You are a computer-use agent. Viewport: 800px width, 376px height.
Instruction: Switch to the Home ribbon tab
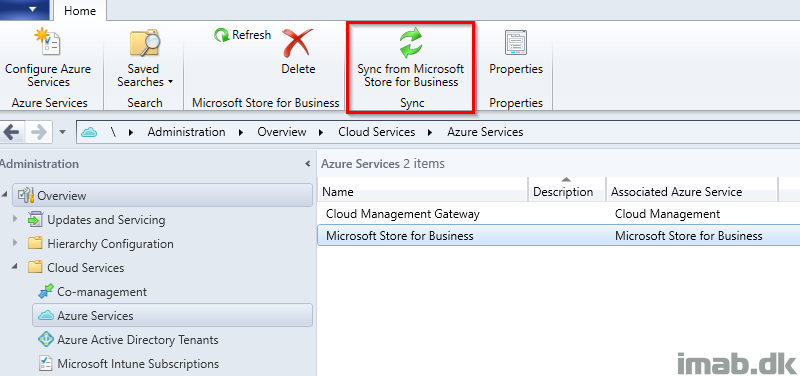pos(80,10)
